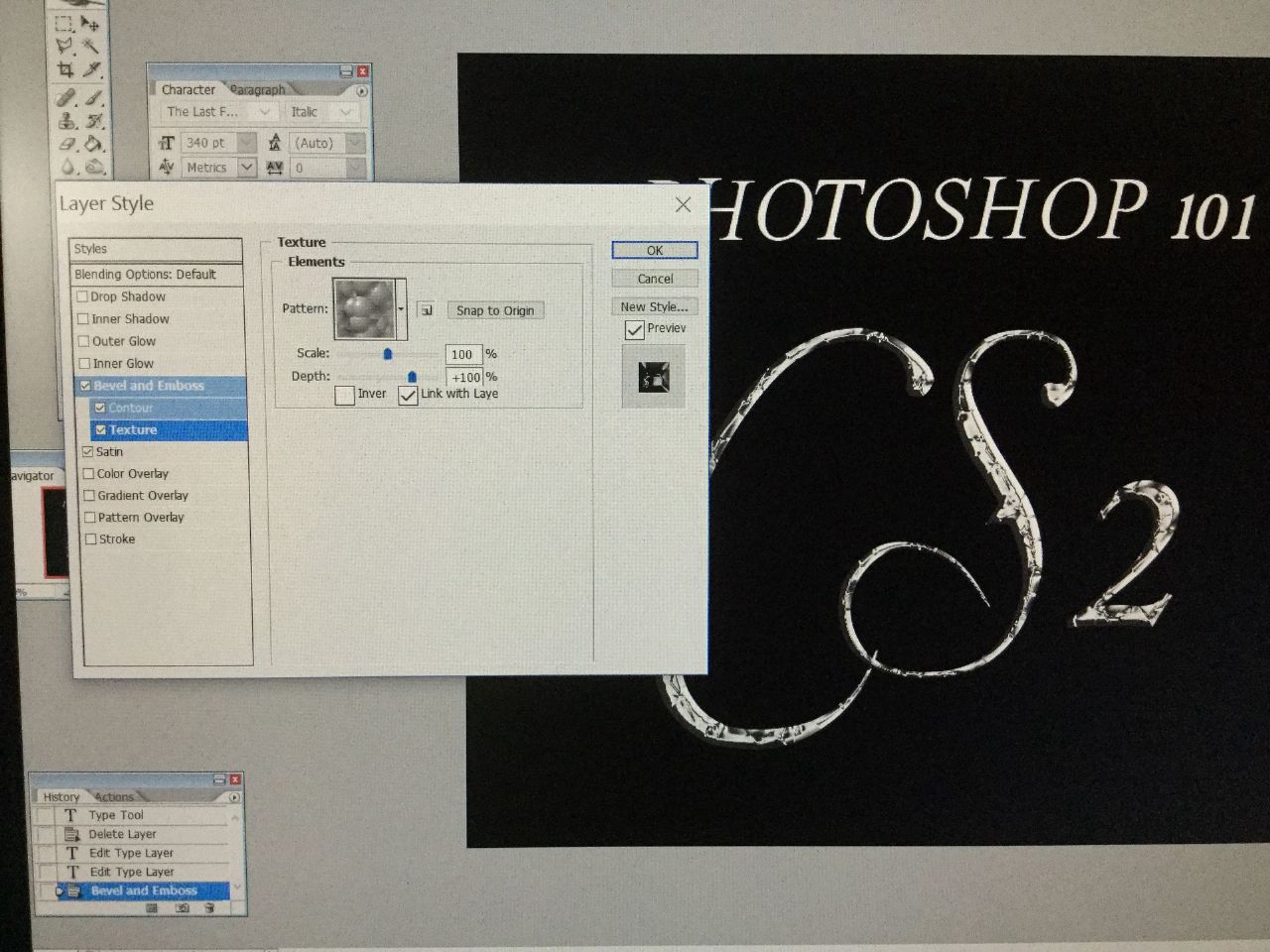1270x952 pixels.
Task: Click the New Style... button
Action: tap(655, 306)
